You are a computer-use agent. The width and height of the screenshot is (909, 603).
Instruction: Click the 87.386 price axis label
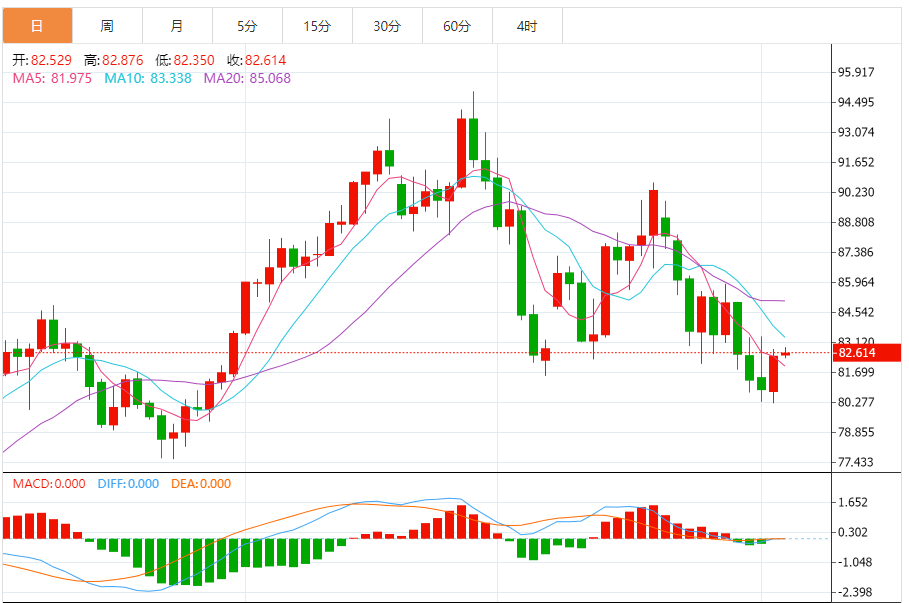[856, 252]
